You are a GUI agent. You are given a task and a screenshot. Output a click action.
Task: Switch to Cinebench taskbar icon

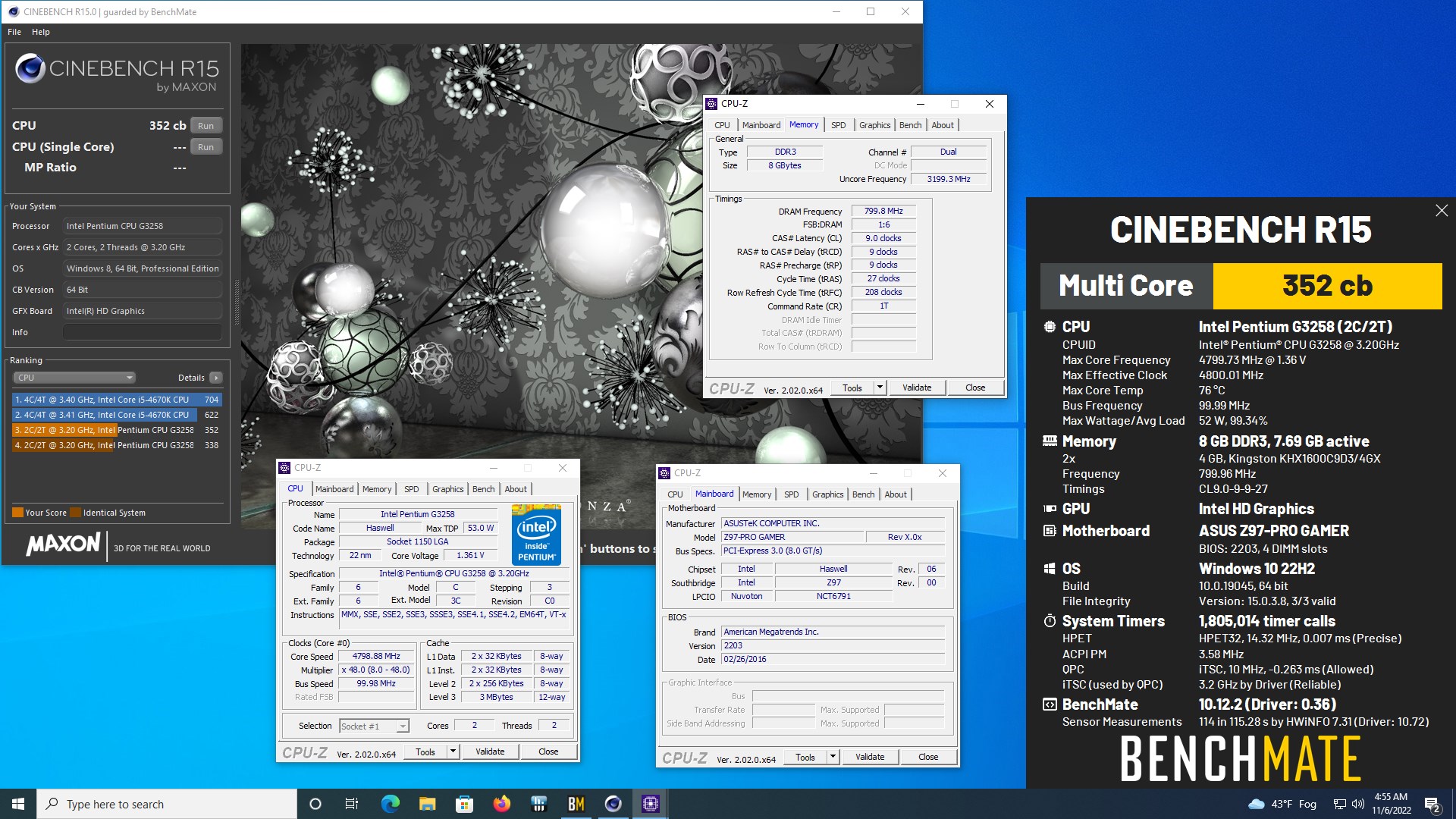[613, 804]
